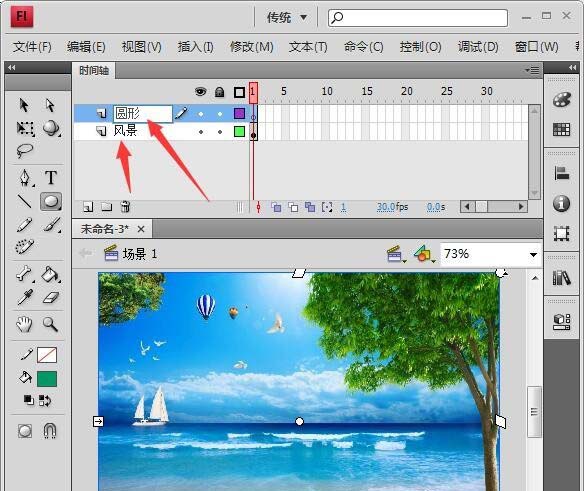Open the 传统 workspace dropdown
This screenshot has height=491, width=584.
pyautogui.click(x=286, y=17)
